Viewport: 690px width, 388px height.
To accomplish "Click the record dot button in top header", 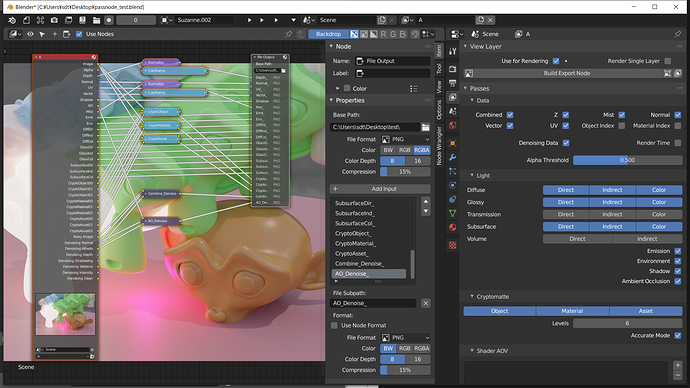I will pyautogui.click(x=109, y=20).
